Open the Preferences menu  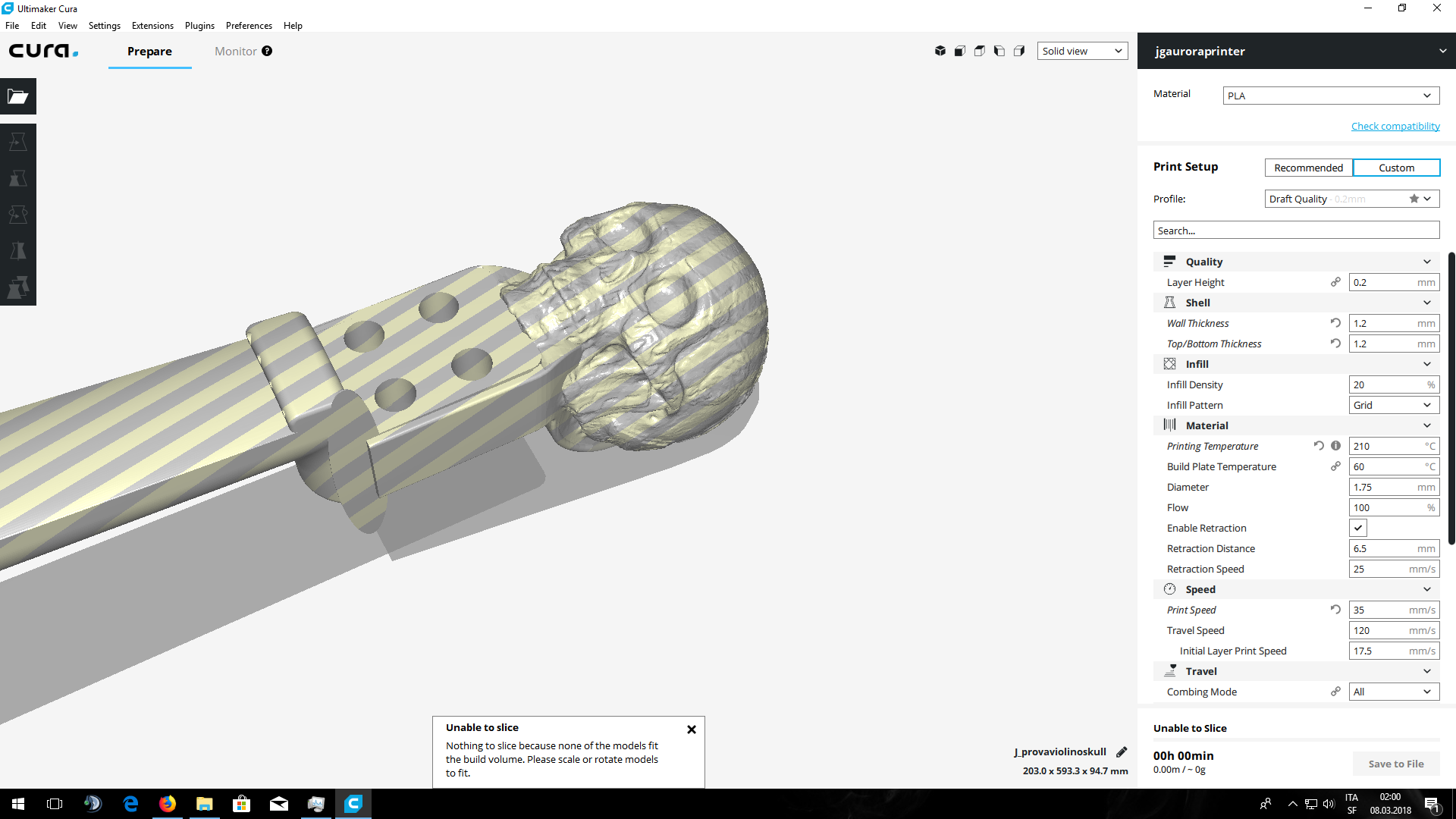pyautogui.click(x=249, y=25)
